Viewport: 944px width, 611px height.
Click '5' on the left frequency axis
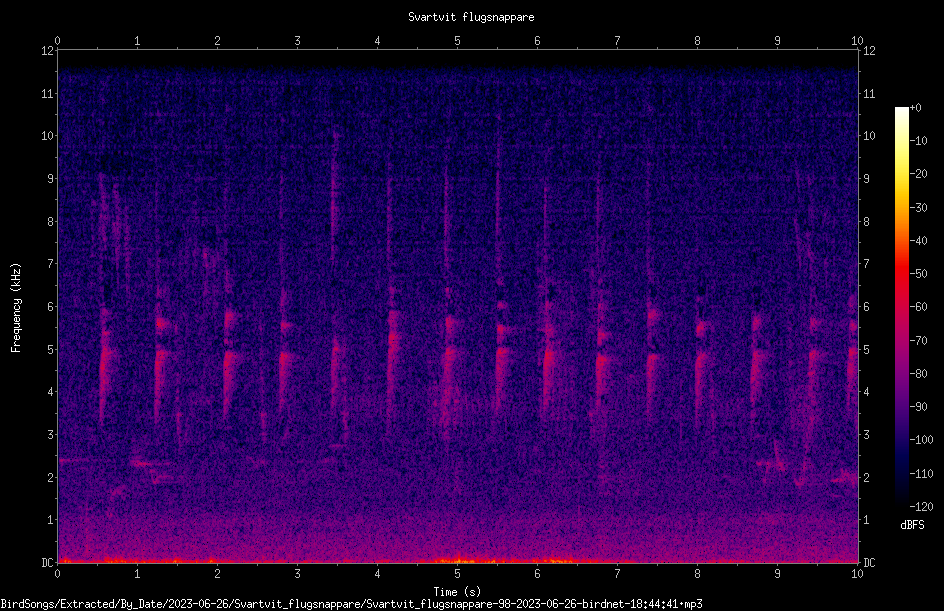(51, 350)
